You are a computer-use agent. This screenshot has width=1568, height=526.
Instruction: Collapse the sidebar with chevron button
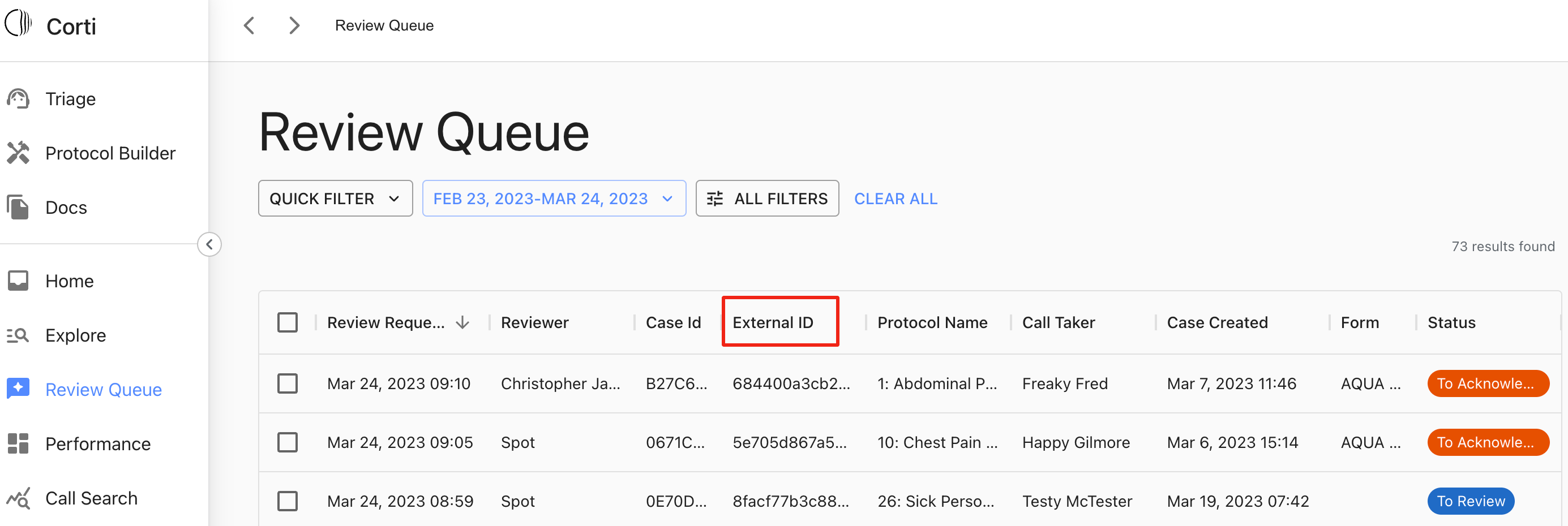209,244
